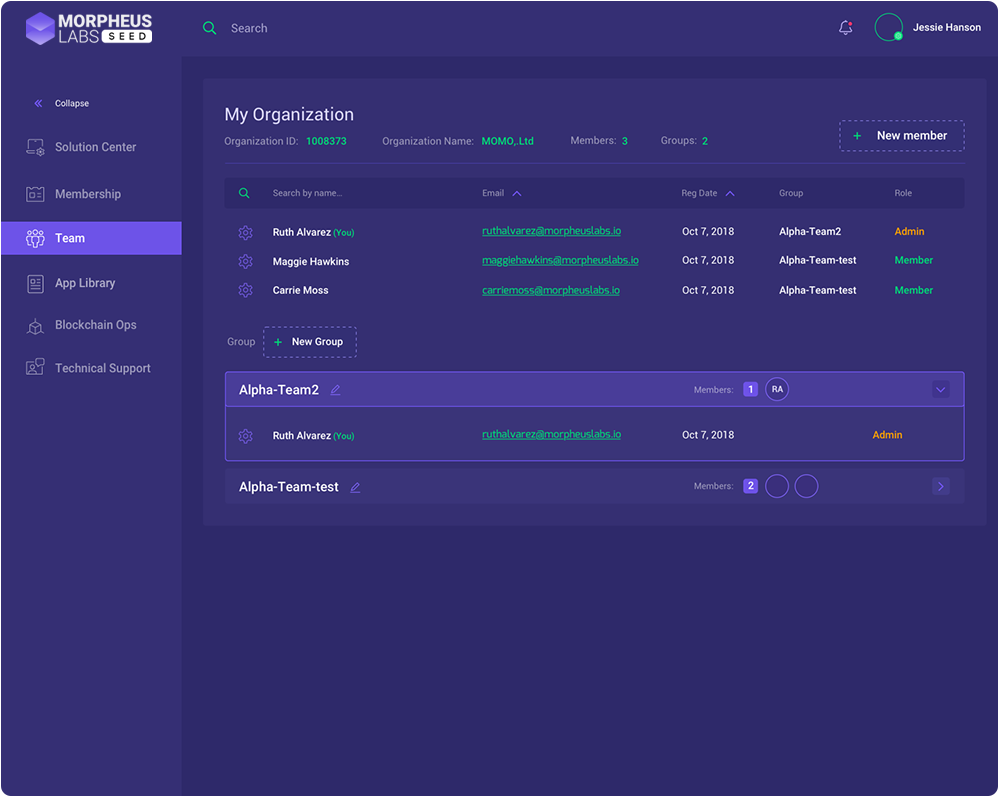Click first member avatar circle in Alpha-Team-test

pyautogui.click(x=777, y=487)
